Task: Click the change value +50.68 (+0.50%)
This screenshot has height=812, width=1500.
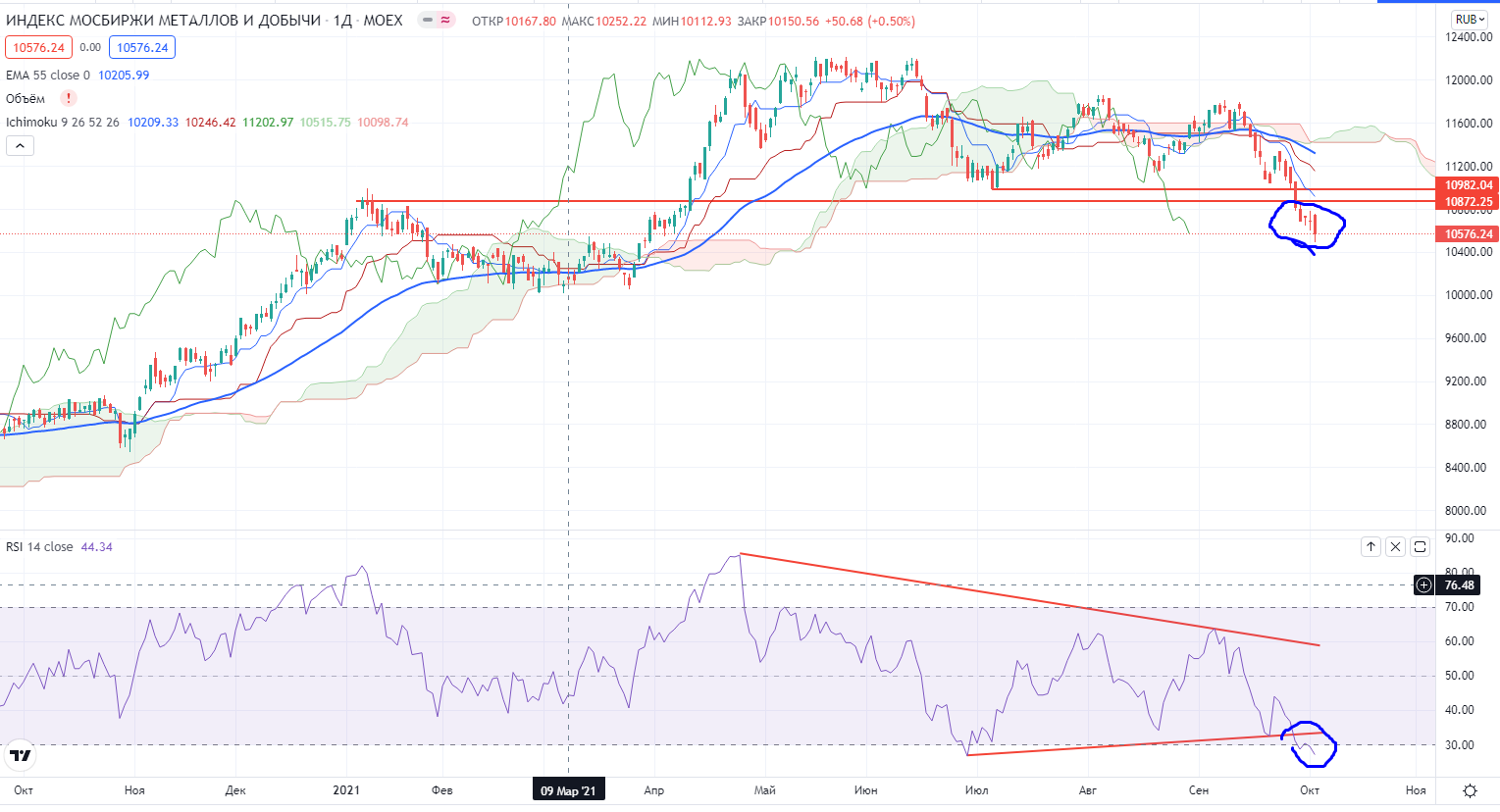Action: (x=870, y=22)
